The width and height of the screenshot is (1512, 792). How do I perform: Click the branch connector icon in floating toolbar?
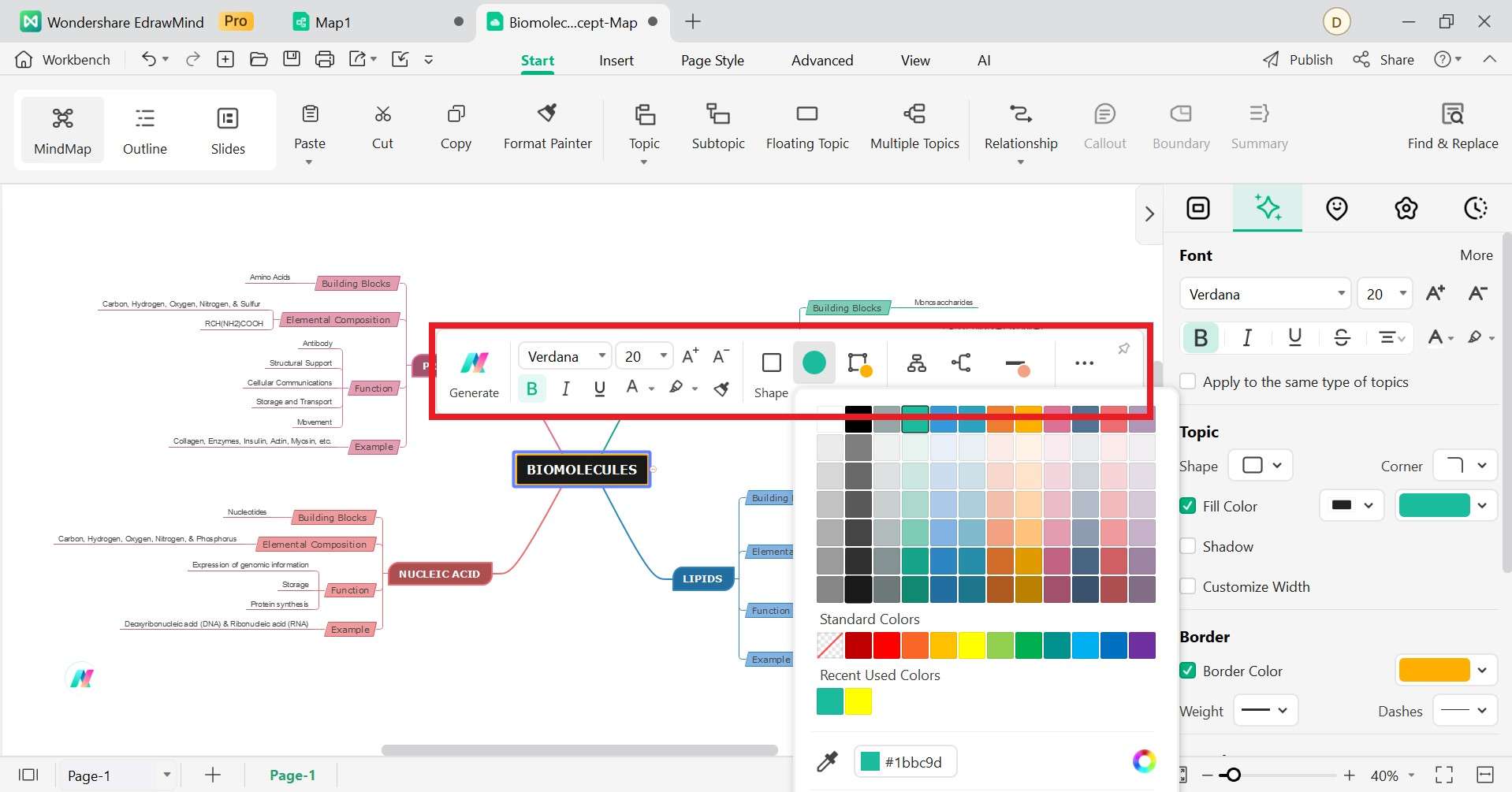pos(961,363)
